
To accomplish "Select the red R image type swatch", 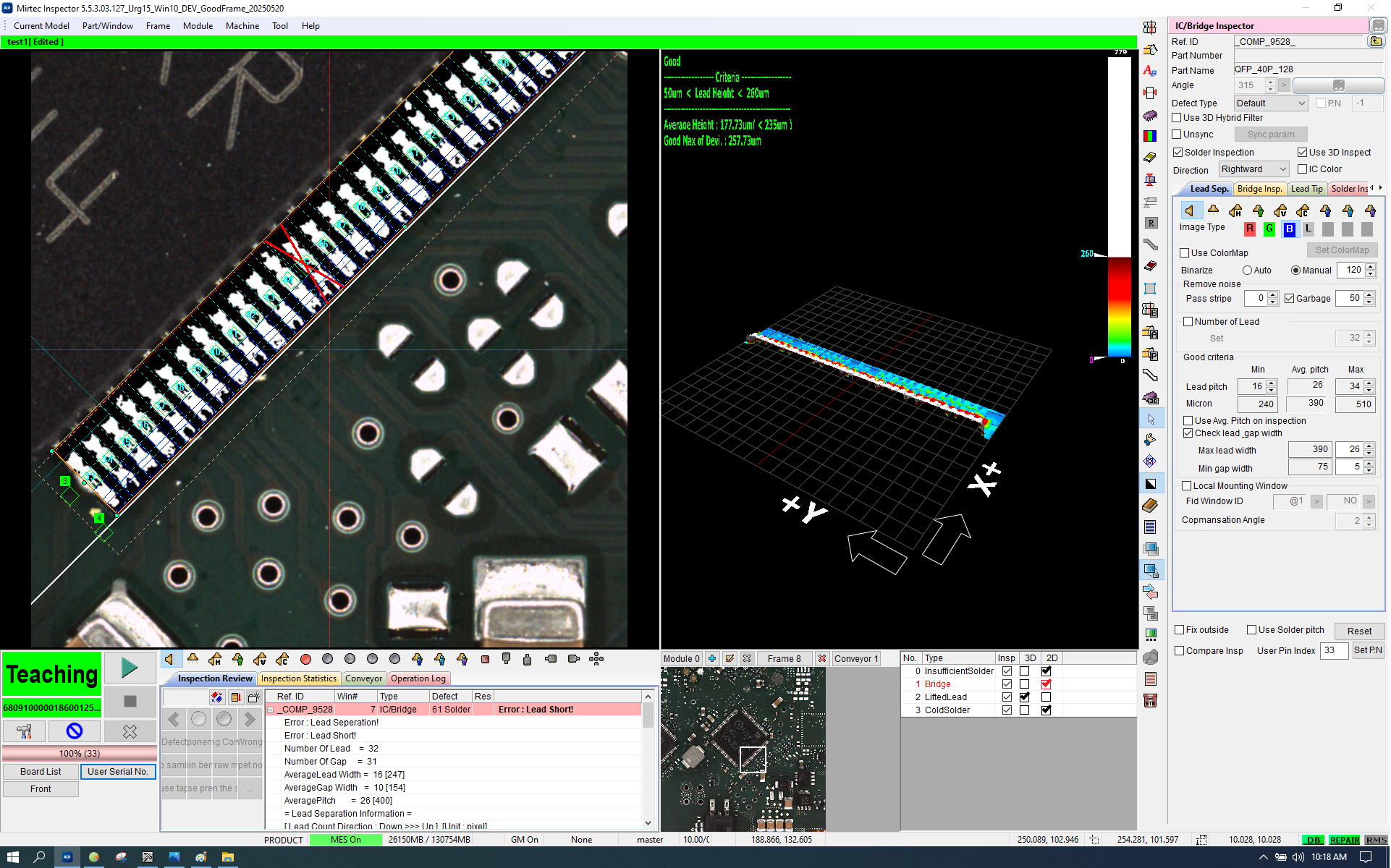I will 1250,229.
